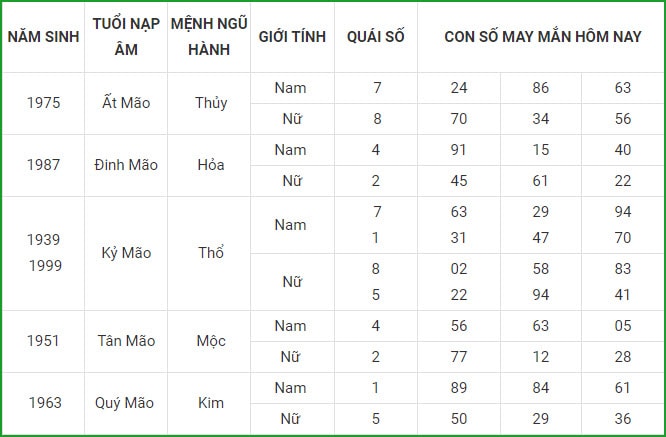The image size is (666, 437).
Task: Select the Ất Mão cell
Action: (126, 103)
